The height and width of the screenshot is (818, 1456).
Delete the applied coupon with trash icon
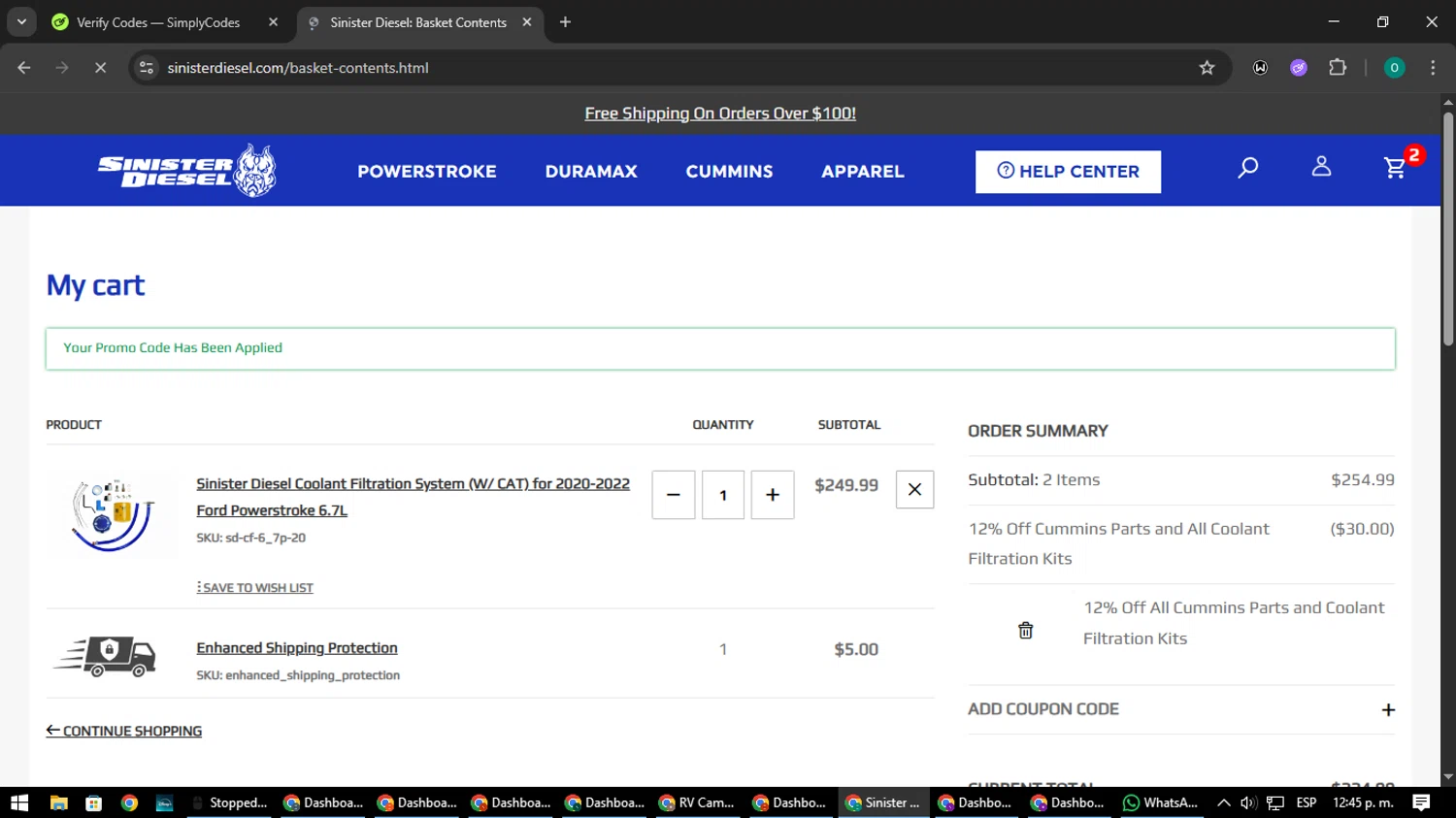click(x=1025, y=631)
